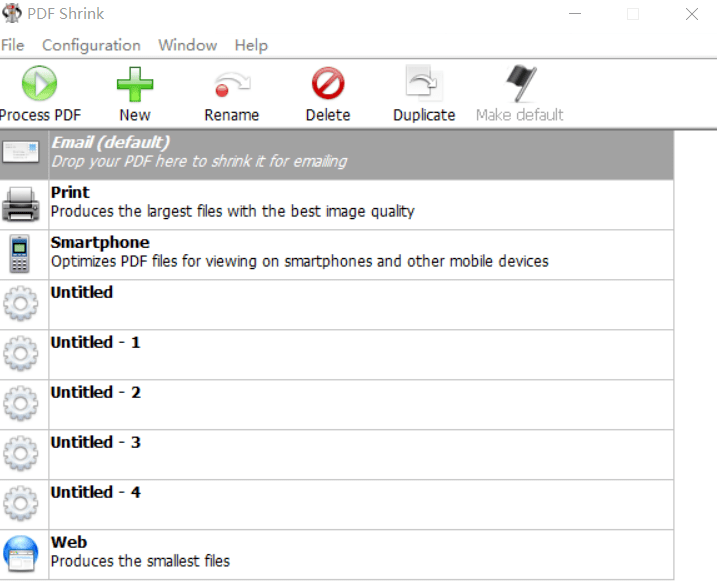Click the Rename toolbar icon
This screenshot has width=717, height=585.
coord(232,85)
